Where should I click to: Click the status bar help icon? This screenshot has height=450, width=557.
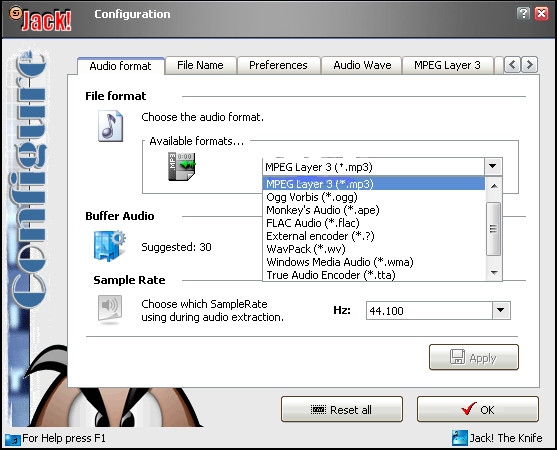click(13, 439)
